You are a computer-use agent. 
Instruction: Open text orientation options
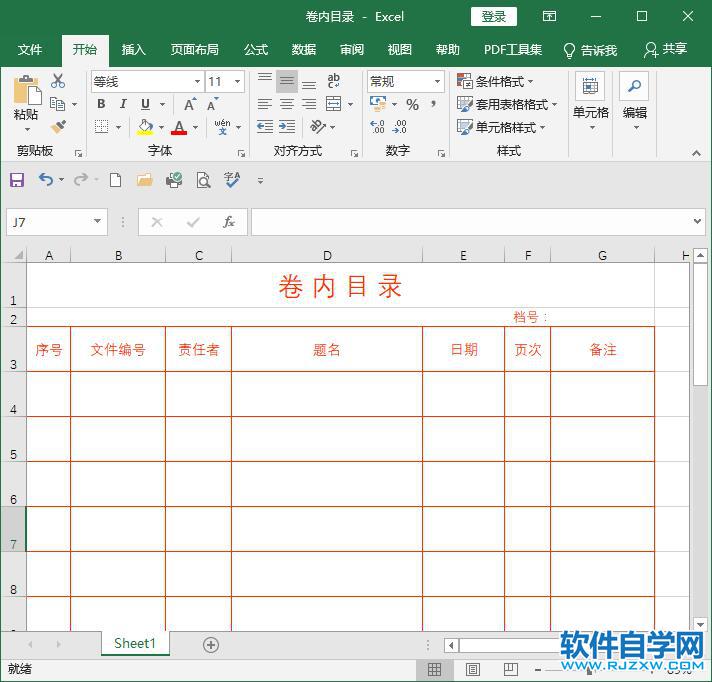(317, 127)
